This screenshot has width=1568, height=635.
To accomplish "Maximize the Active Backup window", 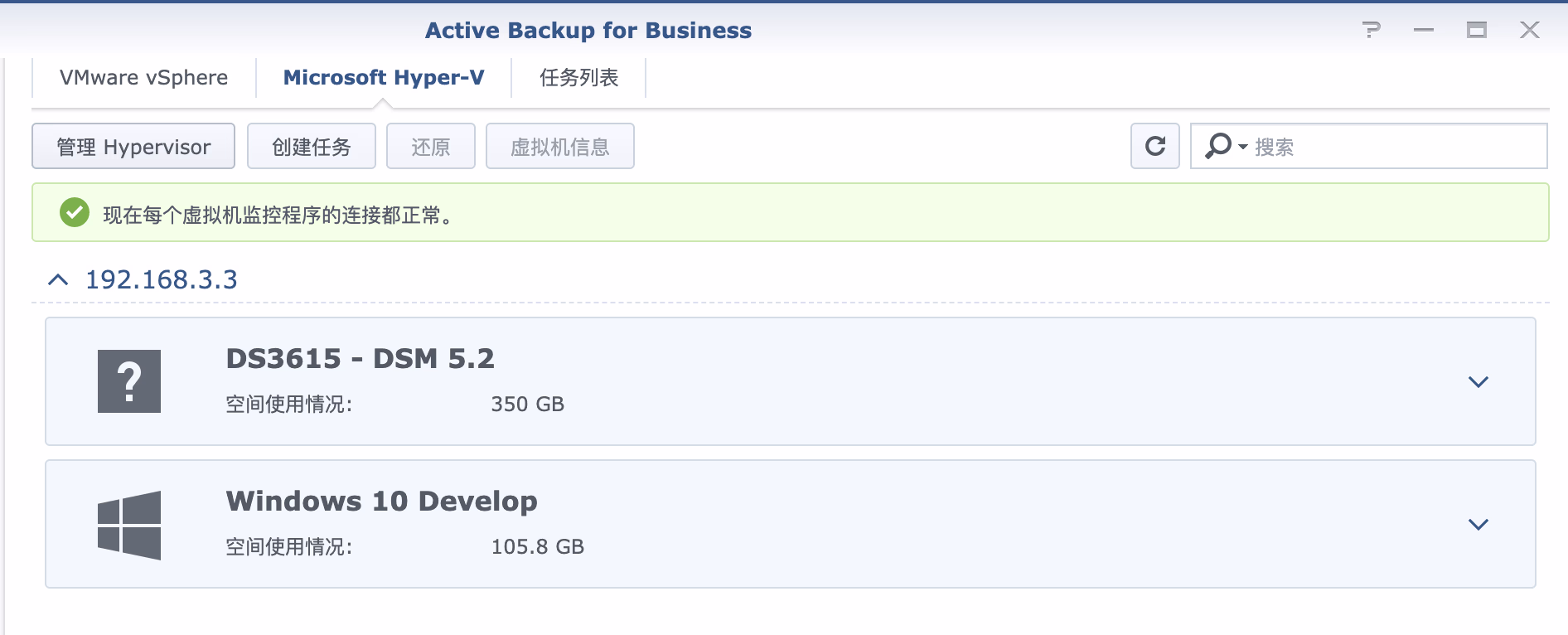I will click(1476, 31).
